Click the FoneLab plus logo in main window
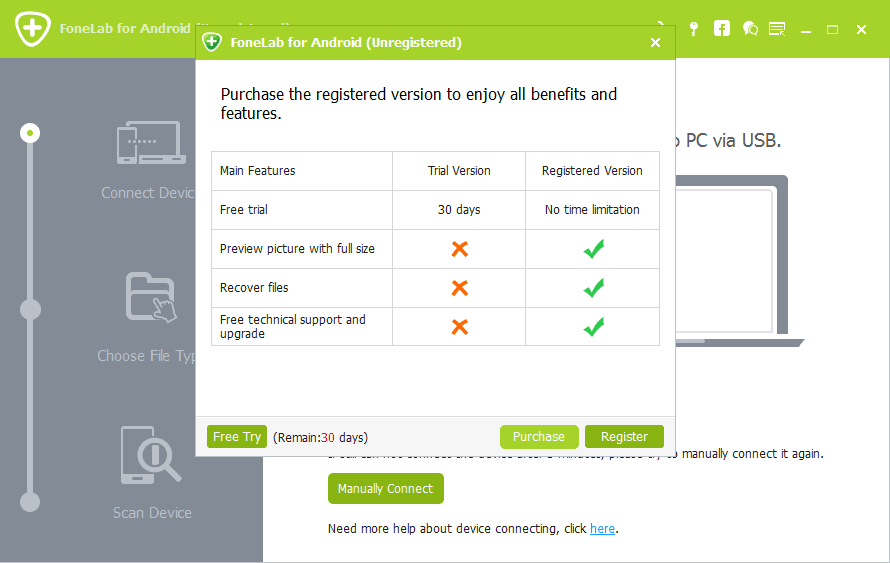This screenshot has height=563, width=890. [x=33, y=29]
